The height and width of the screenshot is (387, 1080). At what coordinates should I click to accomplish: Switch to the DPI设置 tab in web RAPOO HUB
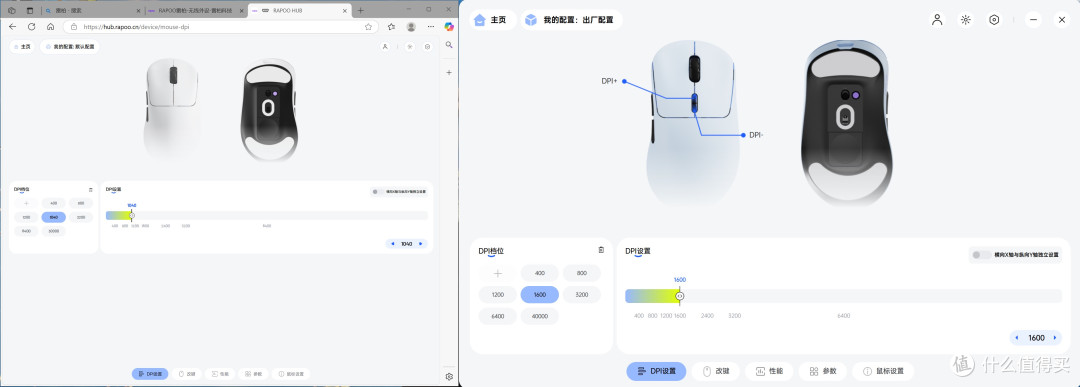[x=150, y=374]
